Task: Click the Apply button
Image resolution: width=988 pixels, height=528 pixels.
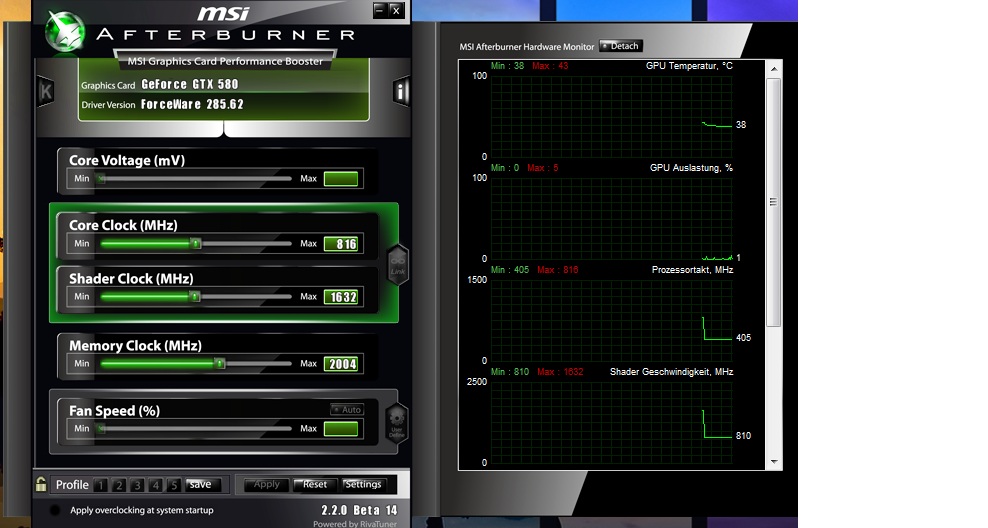Action: 266,485
